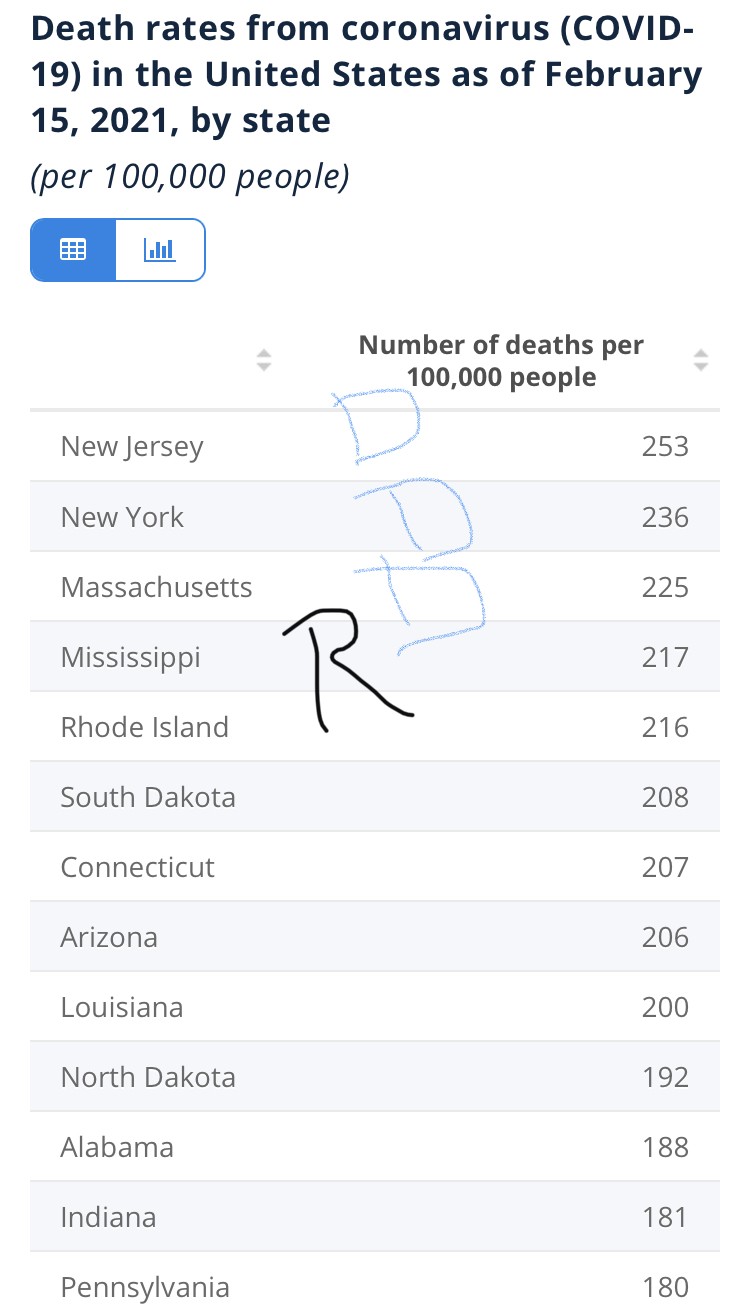Switch to table view
Viewport: 750px width, 1305px height.
tap(73, 249)
